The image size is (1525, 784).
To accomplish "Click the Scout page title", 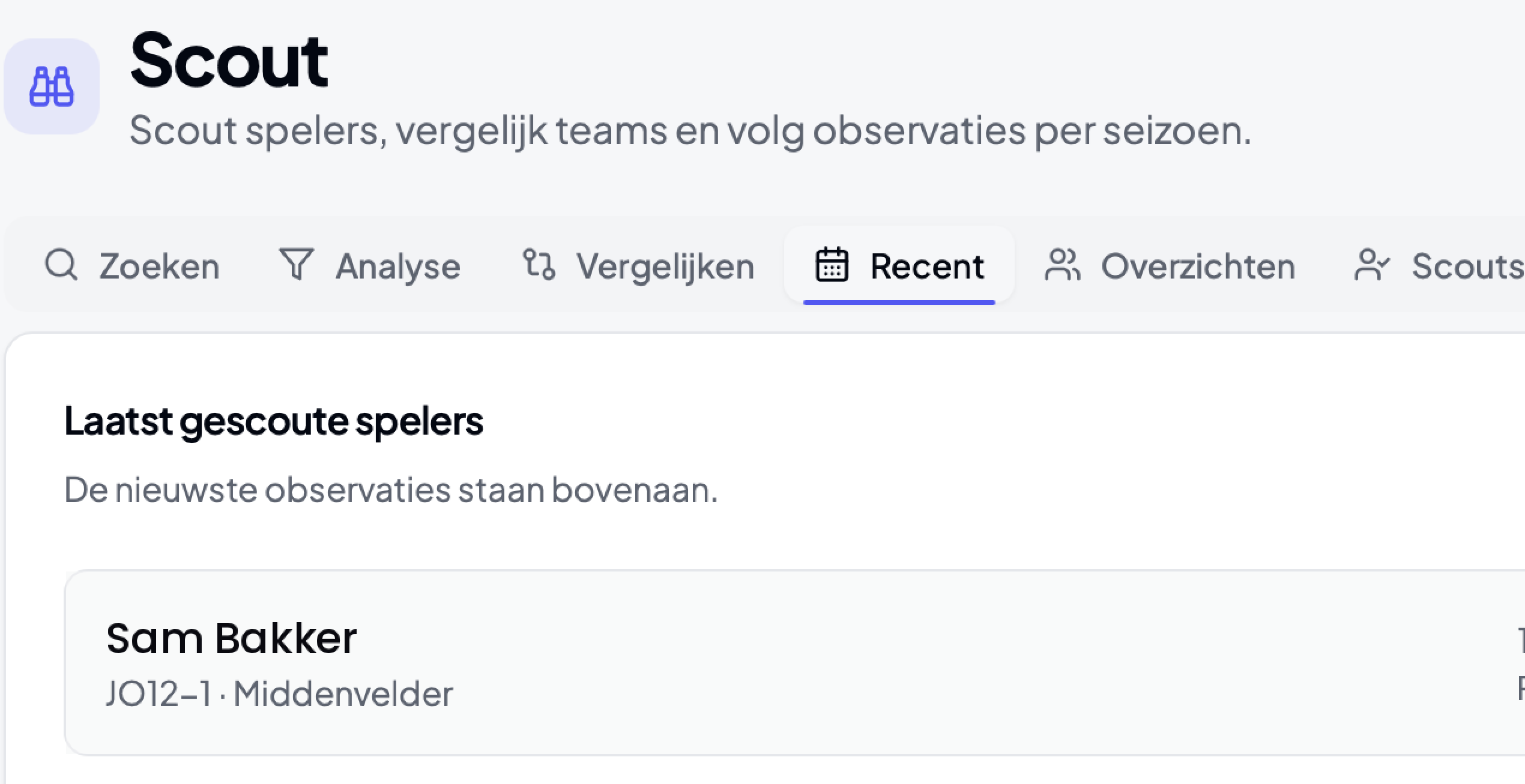I will coord(229,61).
